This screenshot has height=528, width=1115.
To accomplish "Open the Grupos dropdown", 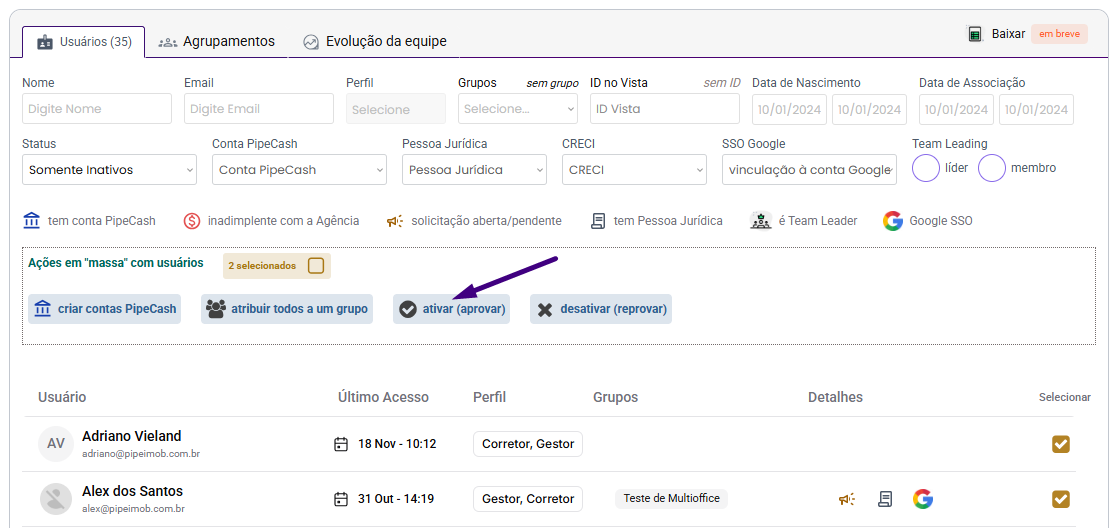I will point(518,109).
